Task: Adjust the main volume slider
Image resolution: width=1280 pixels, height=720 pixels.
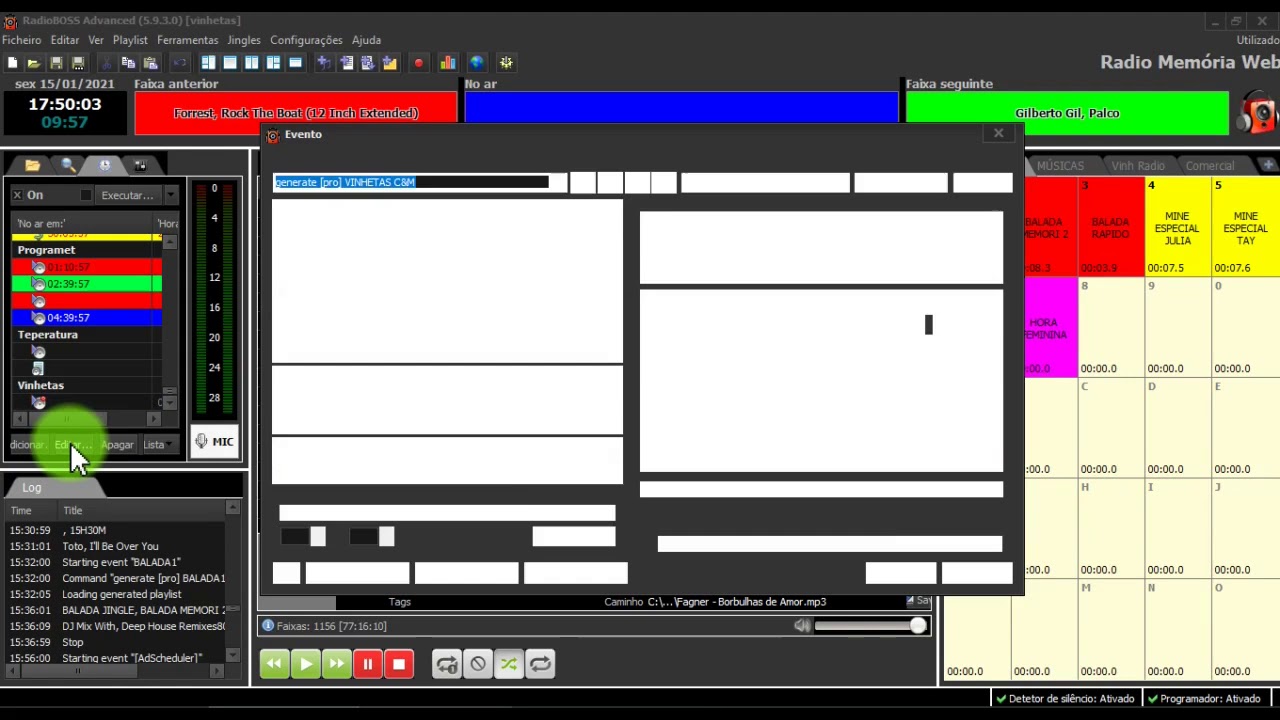Action: 870,626
